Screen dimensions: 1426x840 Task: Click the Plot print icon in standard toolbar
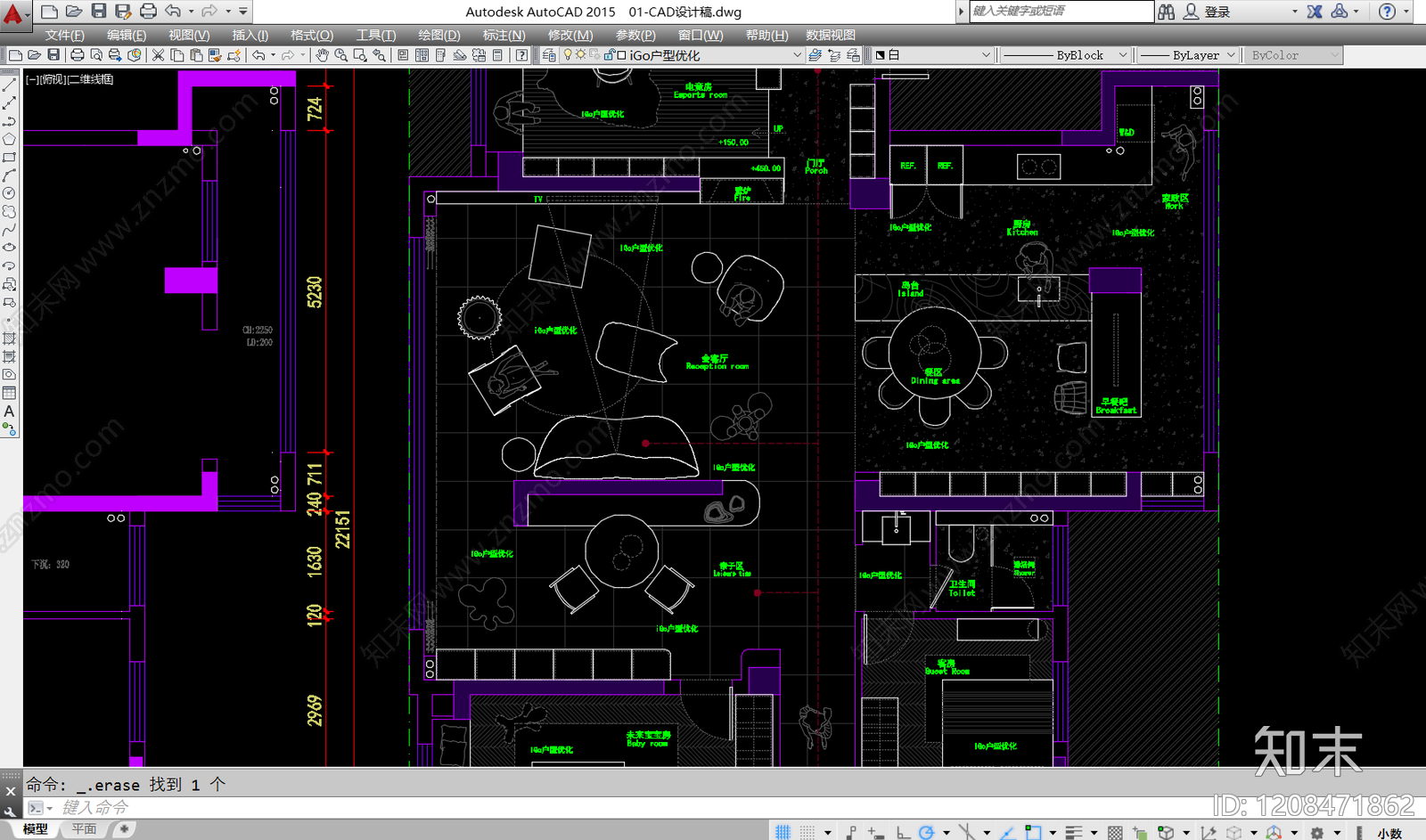pyautogui.click(x=78, y=55)
